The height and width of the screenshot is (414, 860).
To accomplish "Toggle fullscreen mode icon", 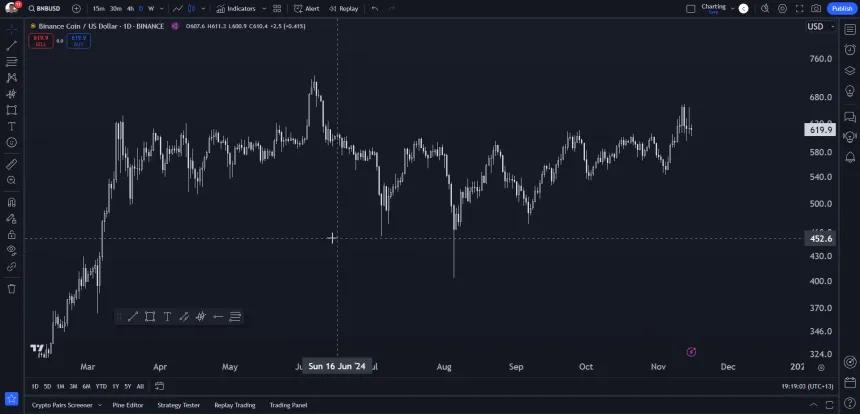I will [799, 9].
